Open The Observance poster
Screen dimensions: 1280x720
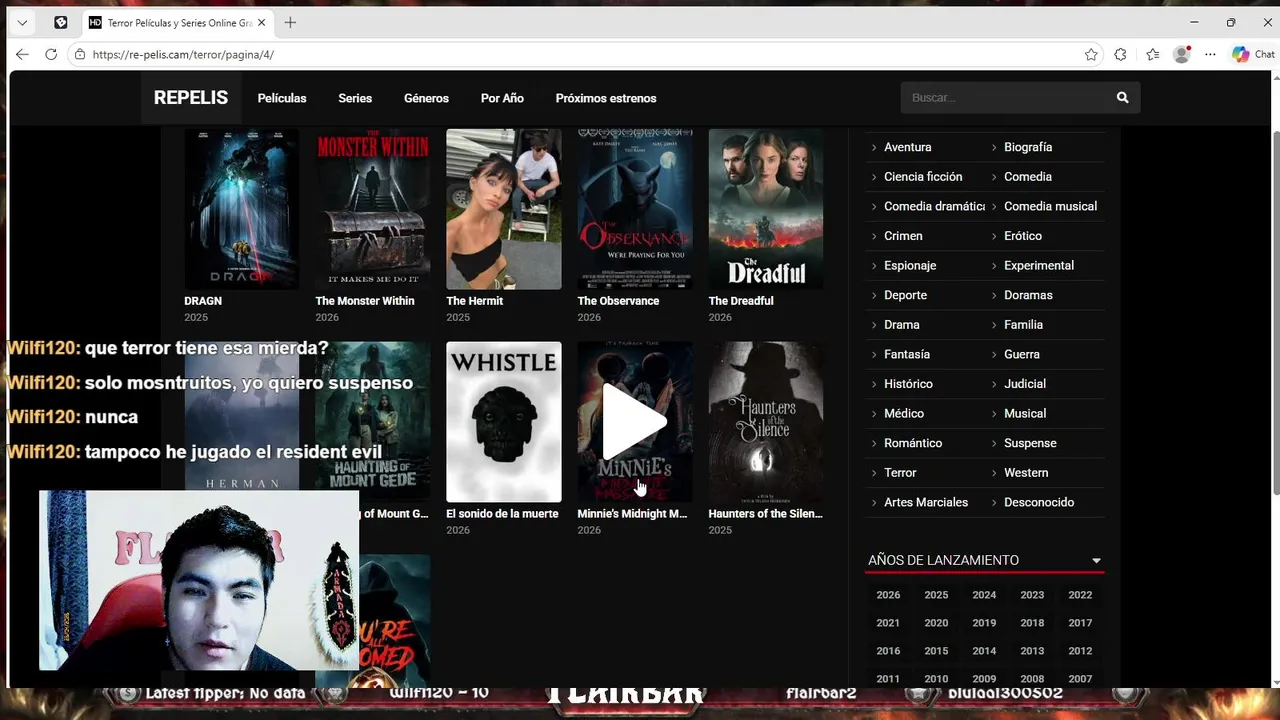tap(634, 209)
